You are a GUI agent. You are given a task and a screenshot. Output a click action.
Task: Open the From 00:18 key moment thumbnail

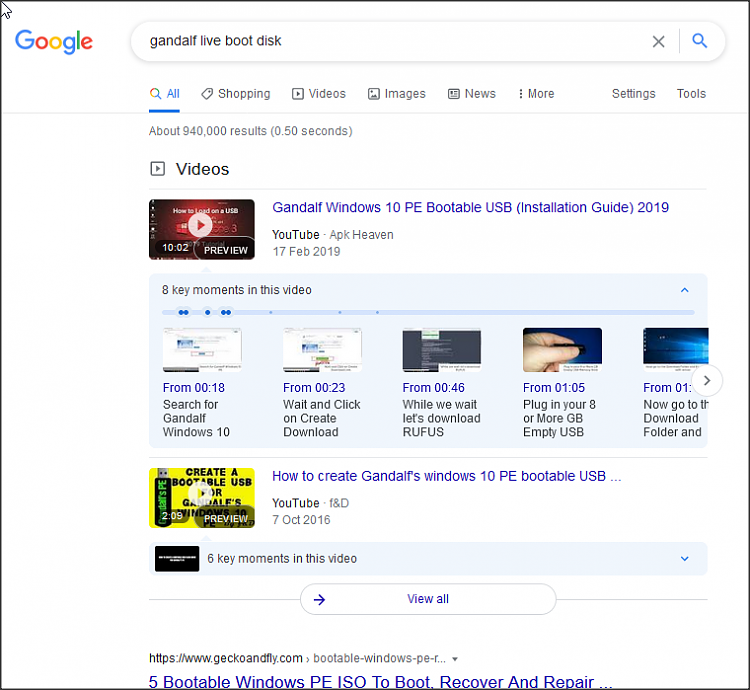pos(202,350)
